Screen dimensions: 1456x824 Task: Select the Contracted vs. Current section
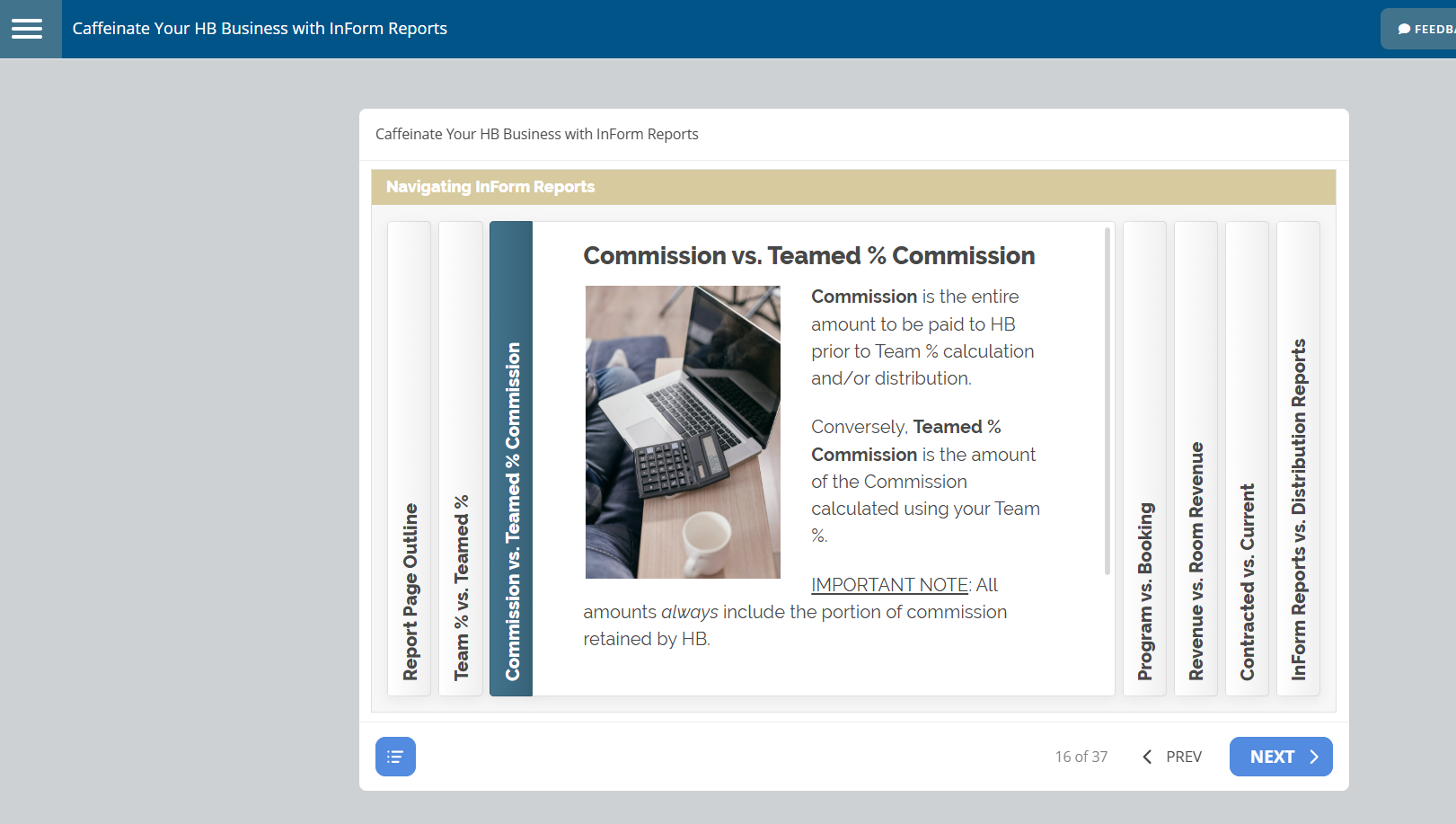coord(1247,458)
